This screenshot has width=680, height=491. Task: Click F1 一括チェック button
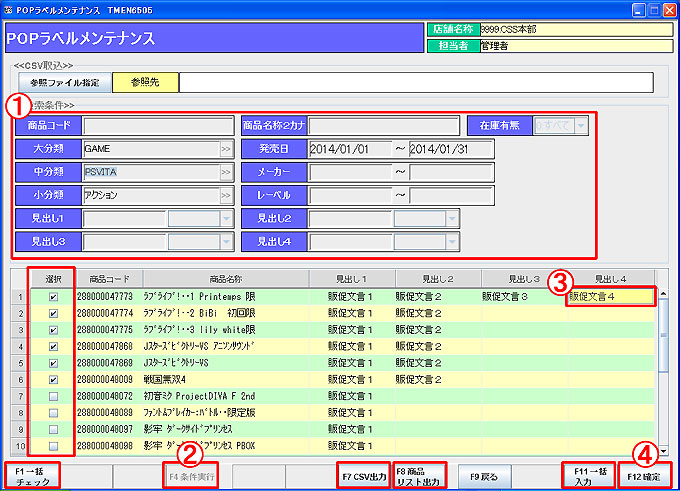(33, 476)
